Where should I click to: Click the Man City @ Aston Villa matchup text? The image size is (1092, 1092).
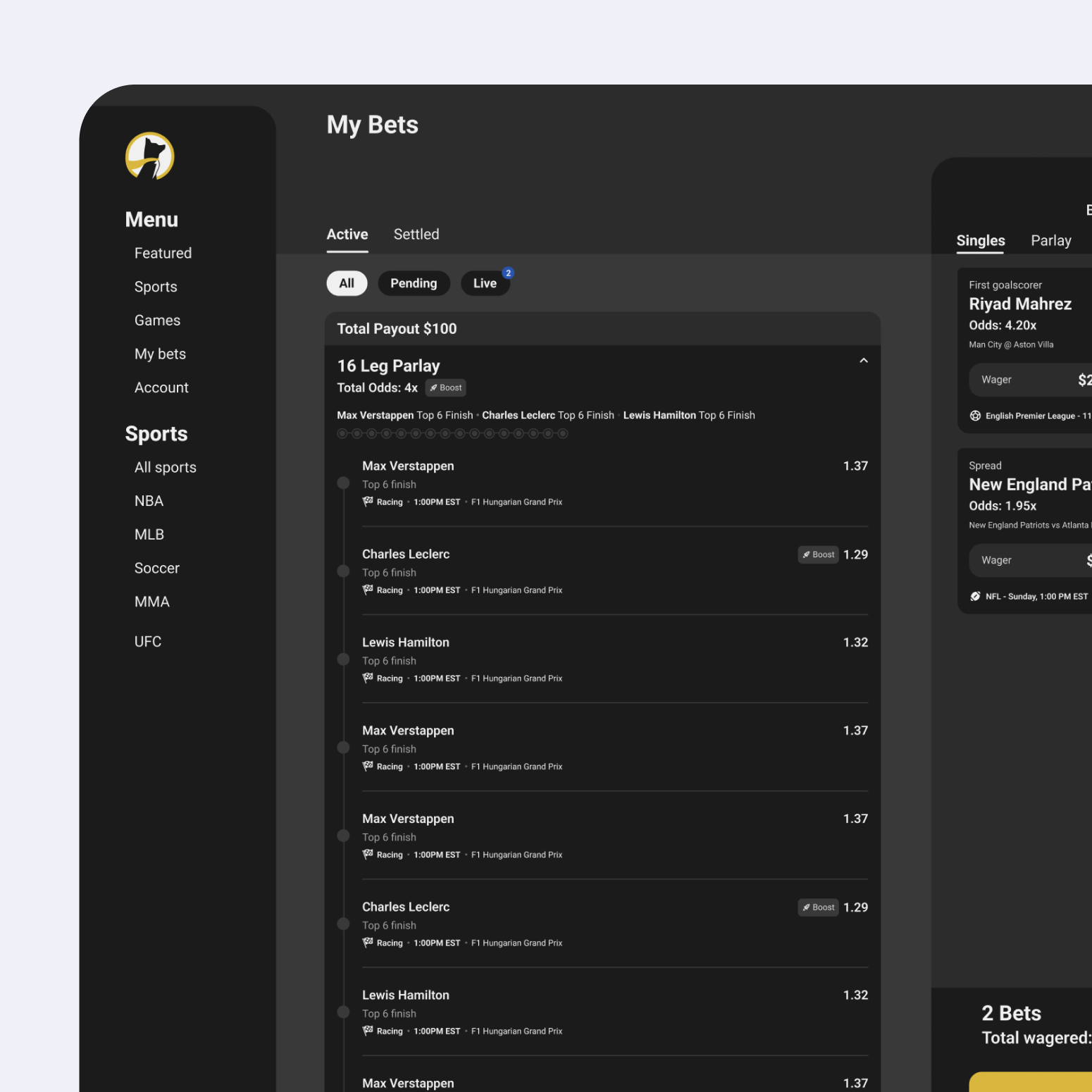(x=1011, y=345)
